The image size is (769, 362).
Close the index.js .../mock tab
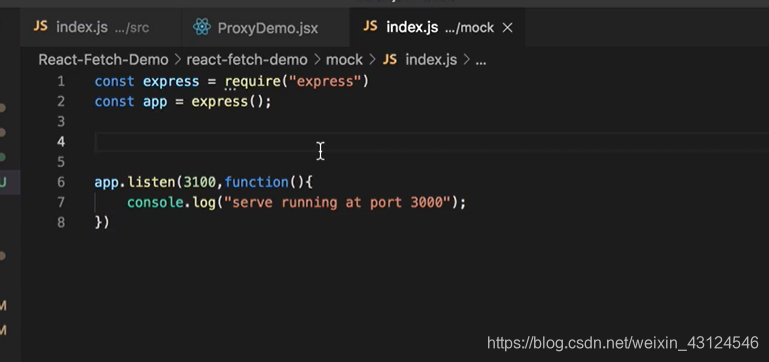(x=508, y=28)
